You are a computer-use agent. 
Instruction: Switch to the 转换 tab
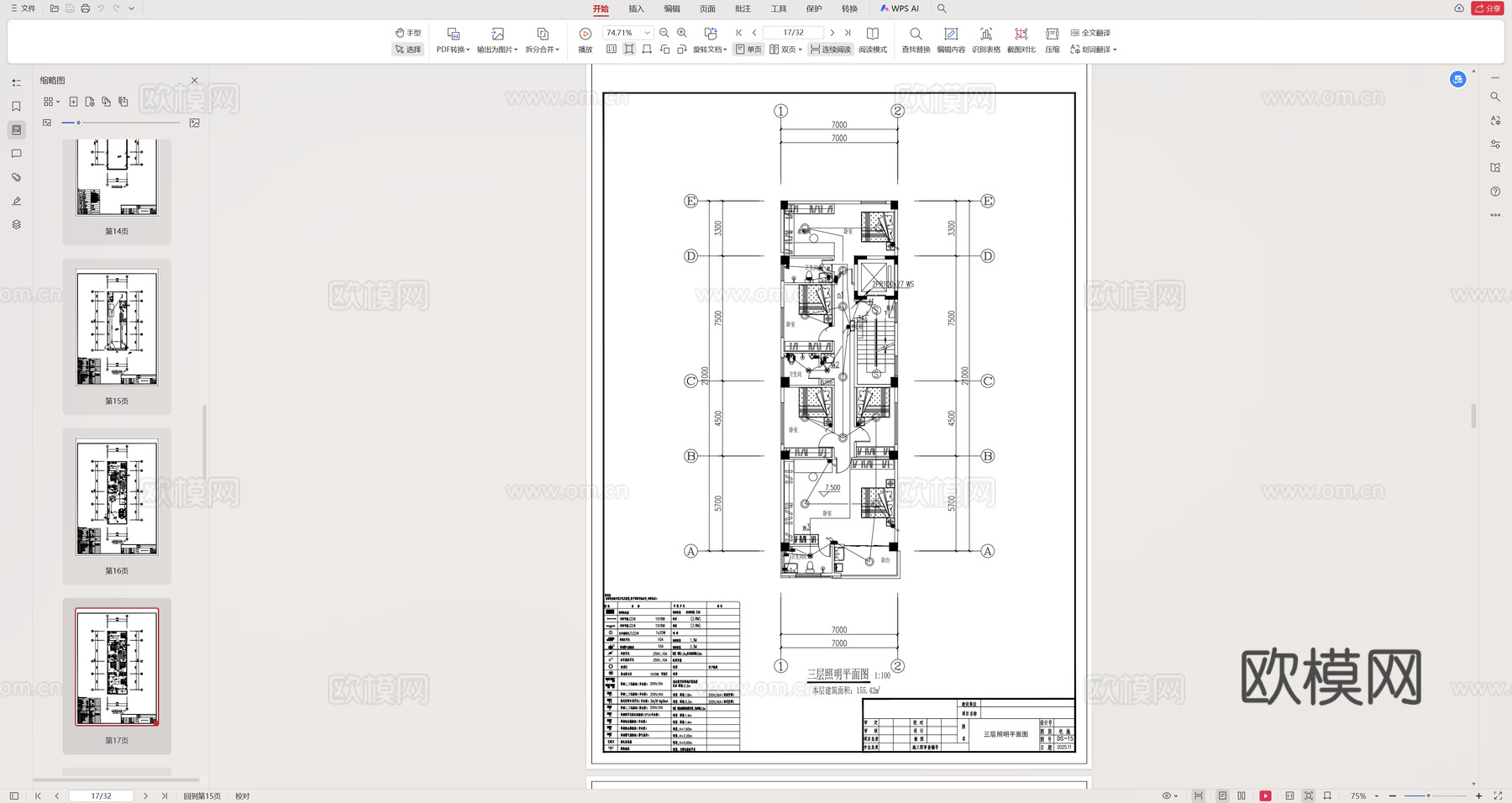(x=849, y=8)
